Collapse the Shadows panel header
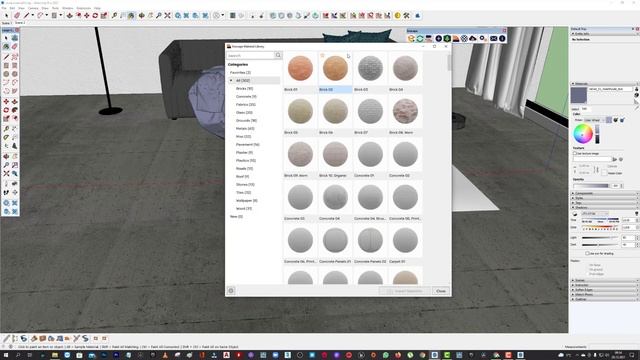This screenshot has width=640, height=360. 604,208
